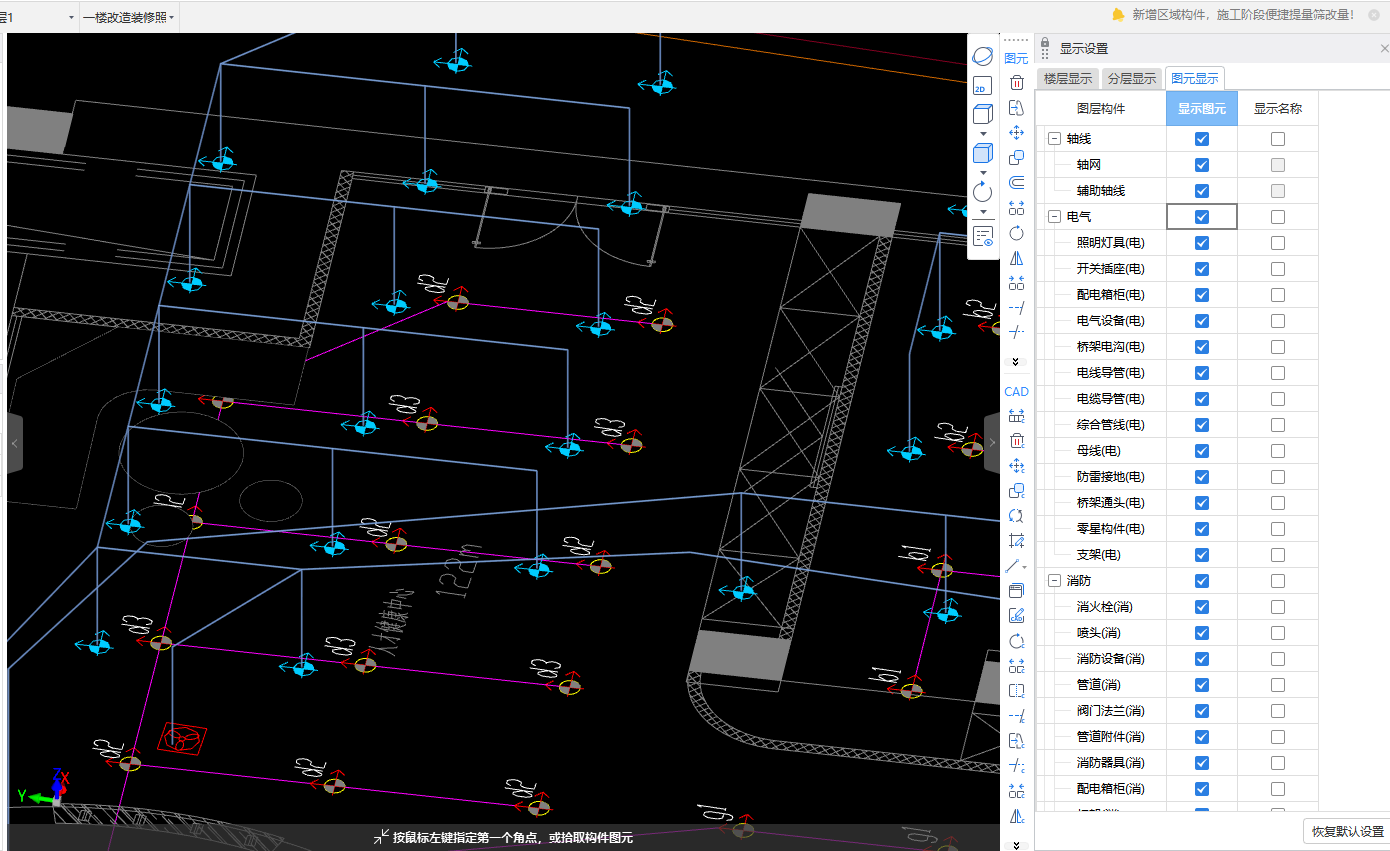Open the 新增区域构件 notification message

tap(1243, 15)
